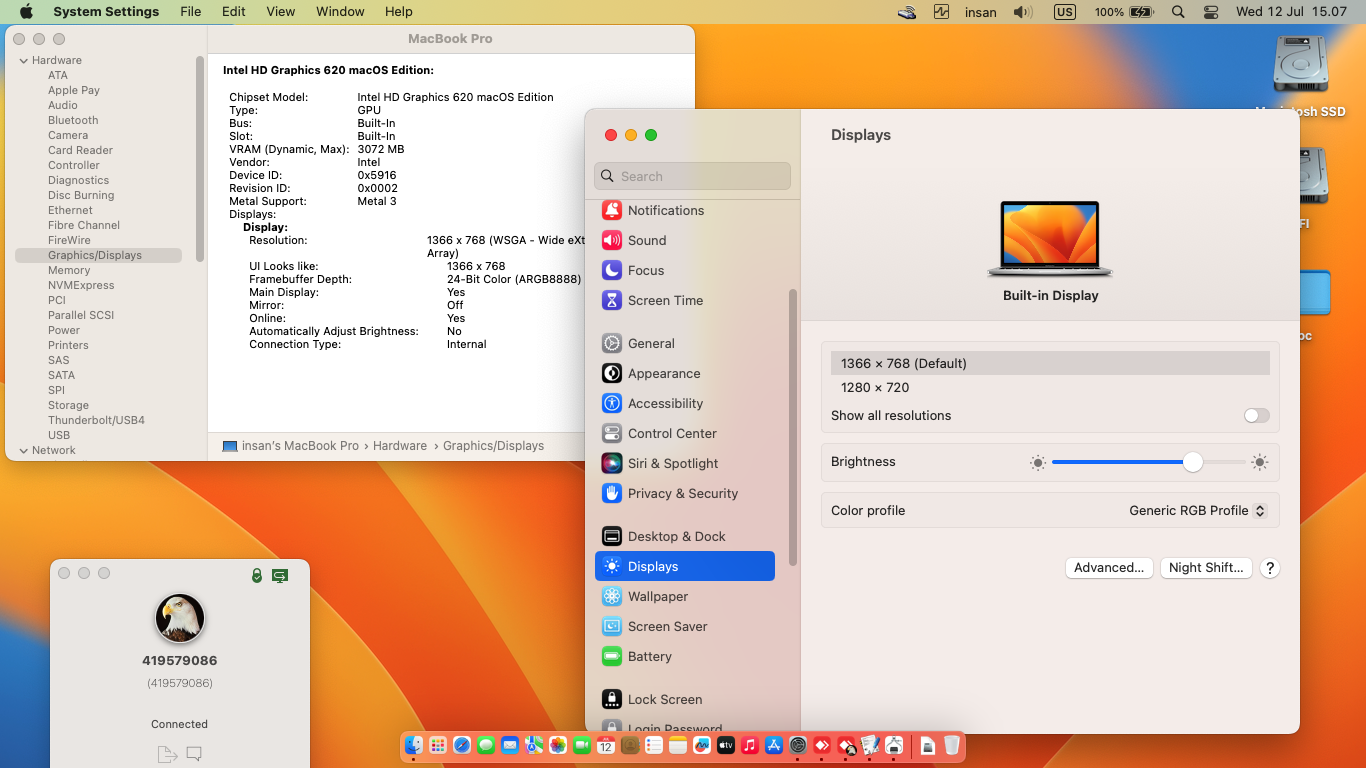Click the AnyDesk eagle profile picture
The height and width of the screenshot is (768, 1366).
pyautogui.click(x=180, y=618)
